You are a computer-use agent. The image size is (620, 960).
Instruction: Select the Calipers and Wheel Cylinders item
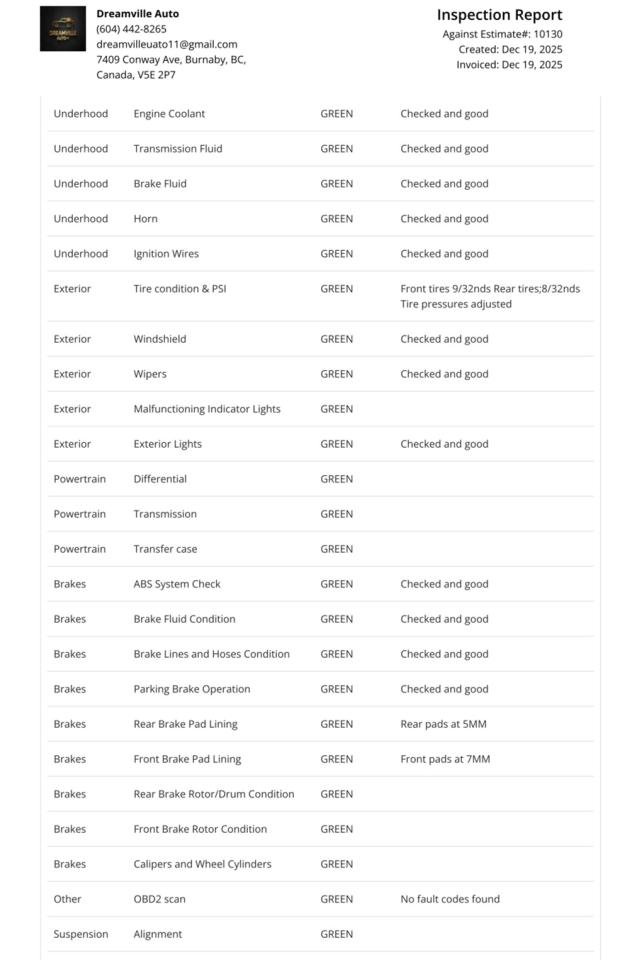[202, 864]
